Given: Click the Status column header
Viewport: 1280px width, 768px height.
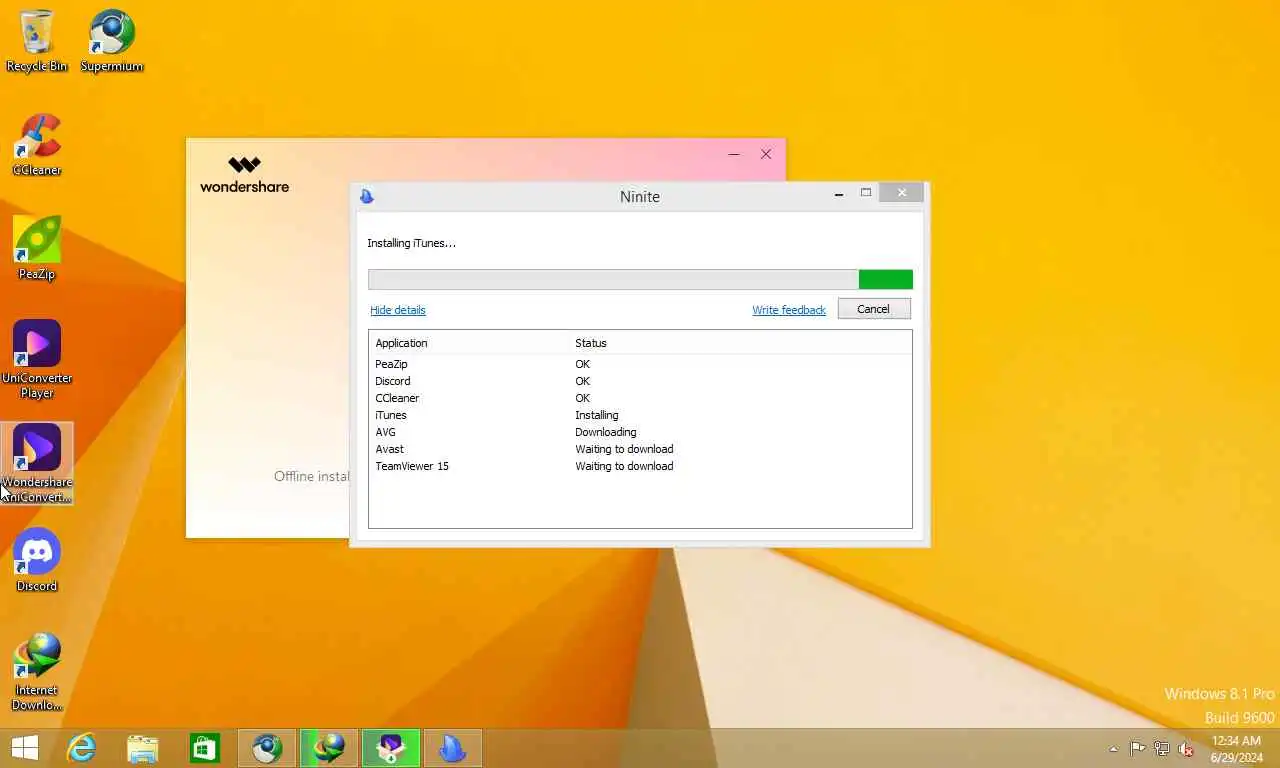Looking at the screenshot, I should coord(740,343).
